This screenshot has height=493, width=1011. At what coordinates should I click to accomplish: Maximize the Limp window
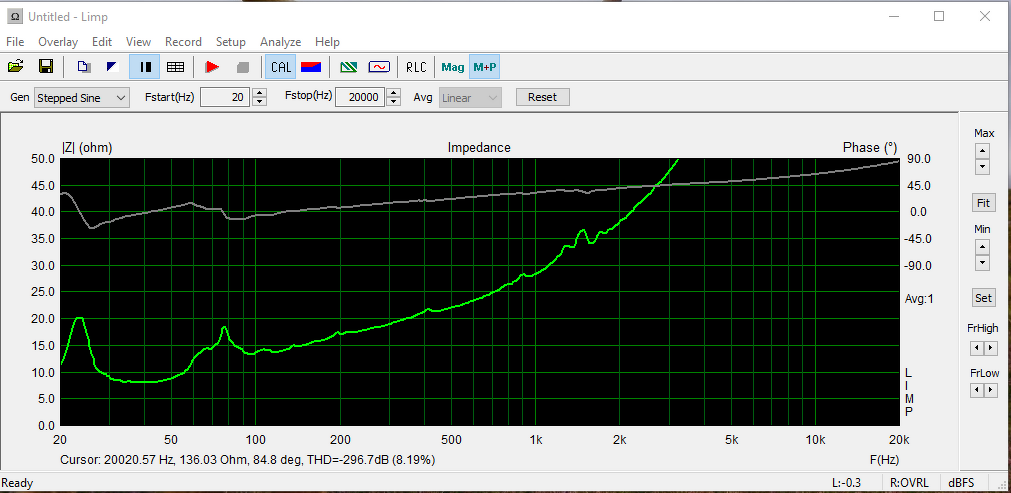939,16
